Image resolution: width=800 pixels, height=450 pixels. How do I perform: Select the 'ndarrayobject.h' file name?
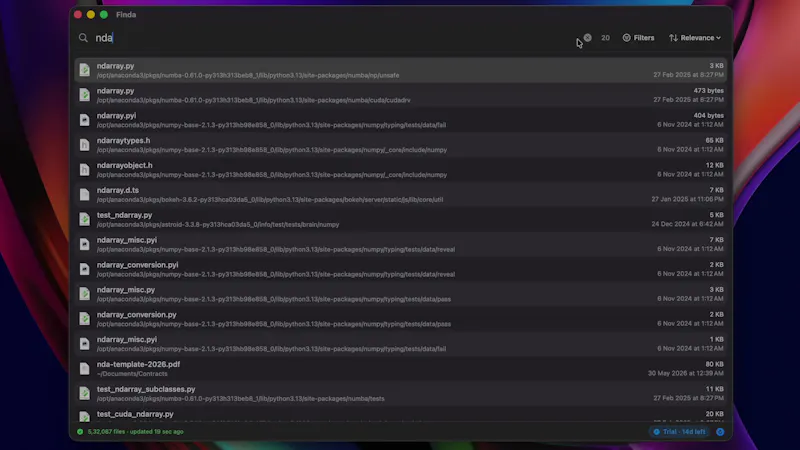tap(124, 165)
